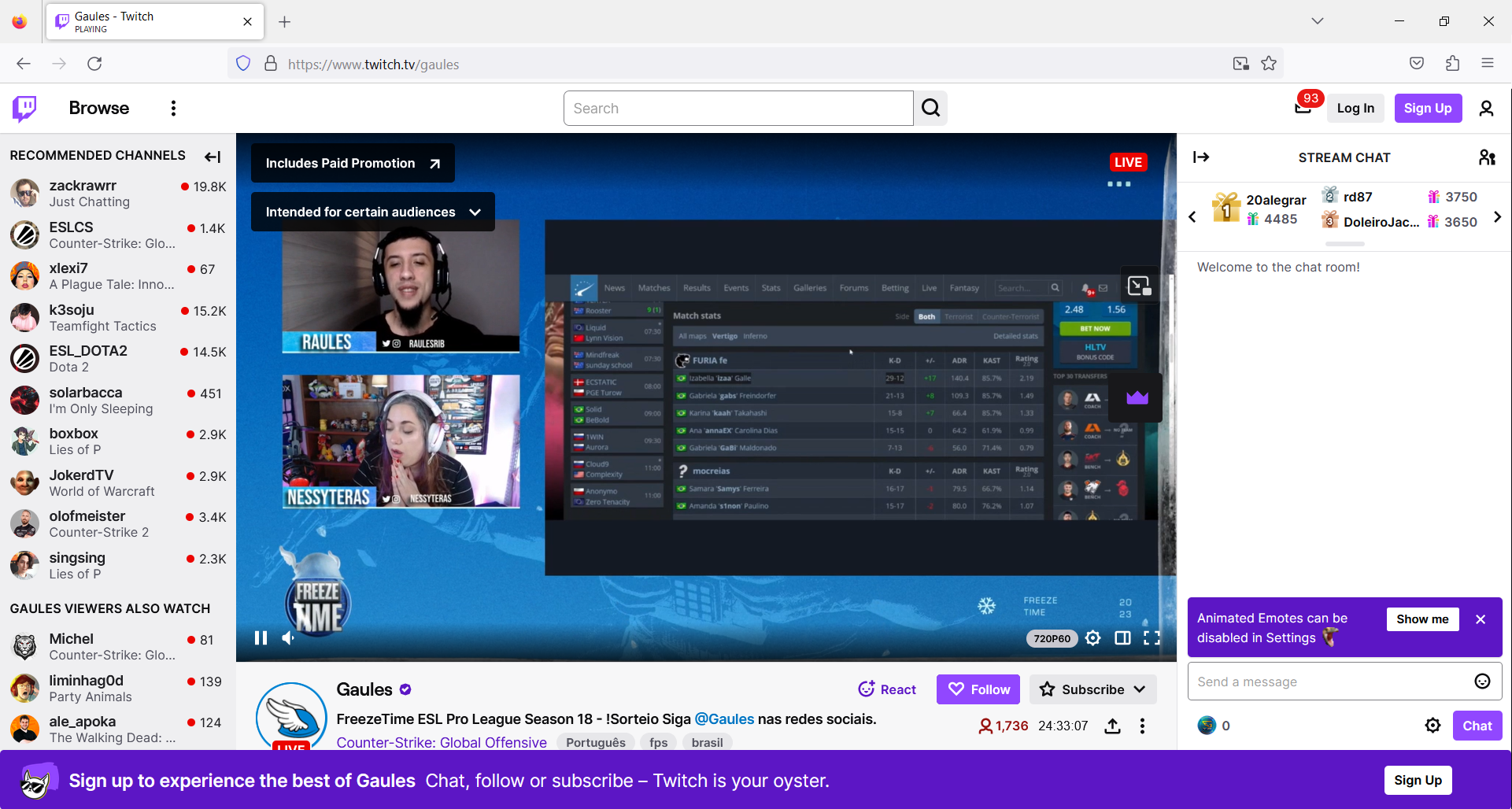Enable theater mode on the player
The image size is (1512, 809).
pyautogui.click(x=1122, y=637)
